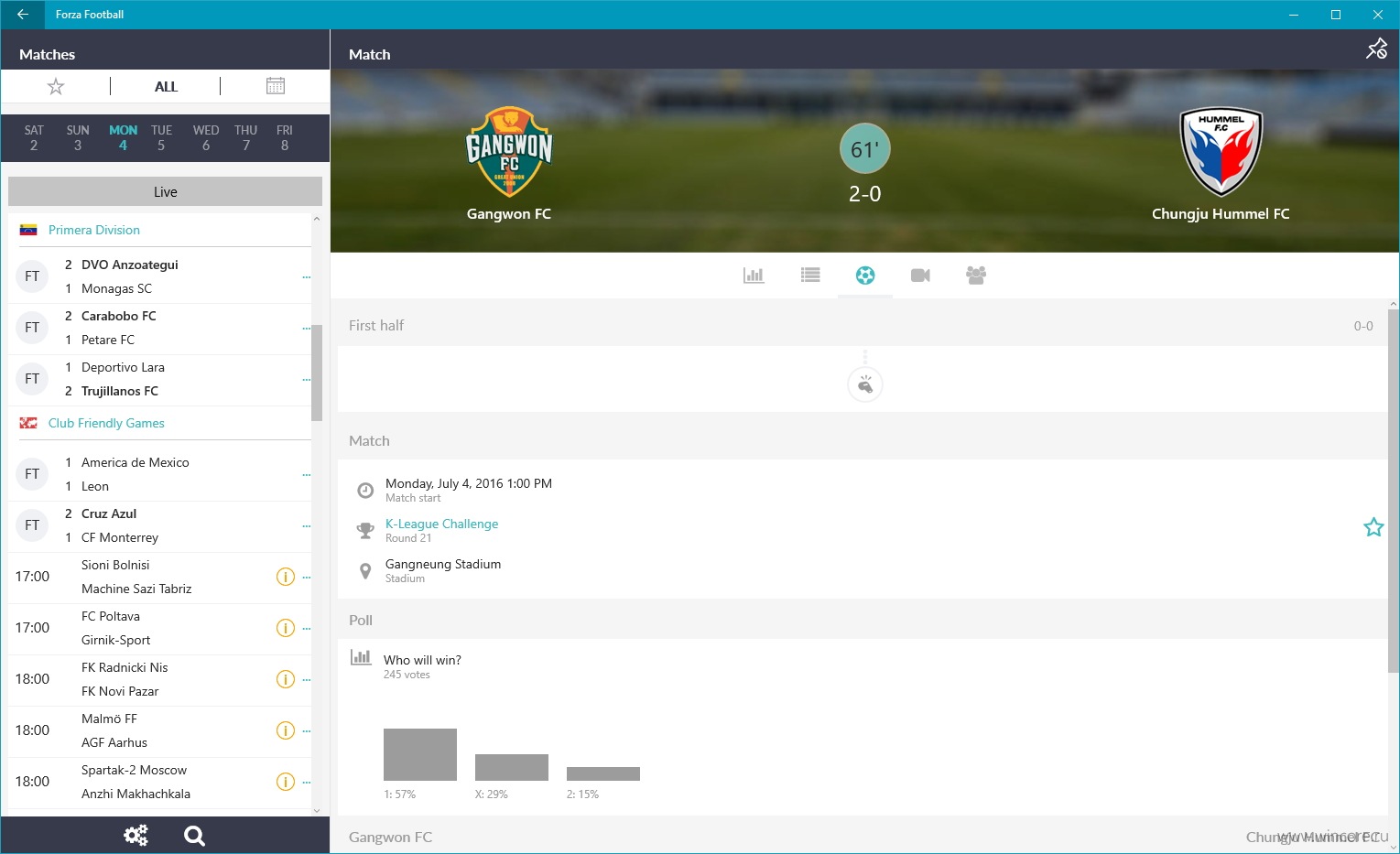Select SUN 3 in date strip
The width and height of the screenshot is (1400, 854).
(78, 137)
